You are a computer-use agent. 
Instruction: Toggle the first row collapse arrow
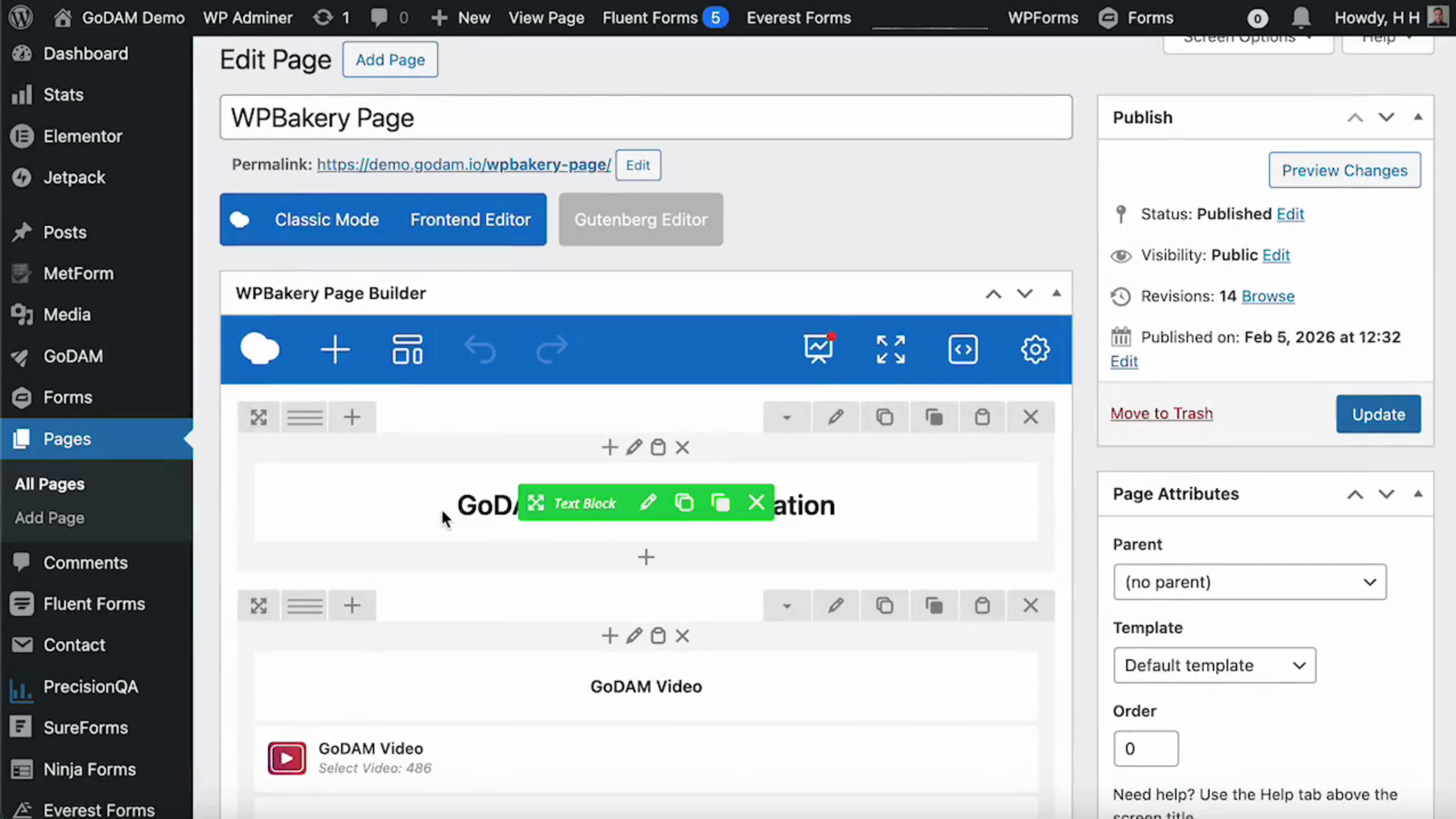786,418
